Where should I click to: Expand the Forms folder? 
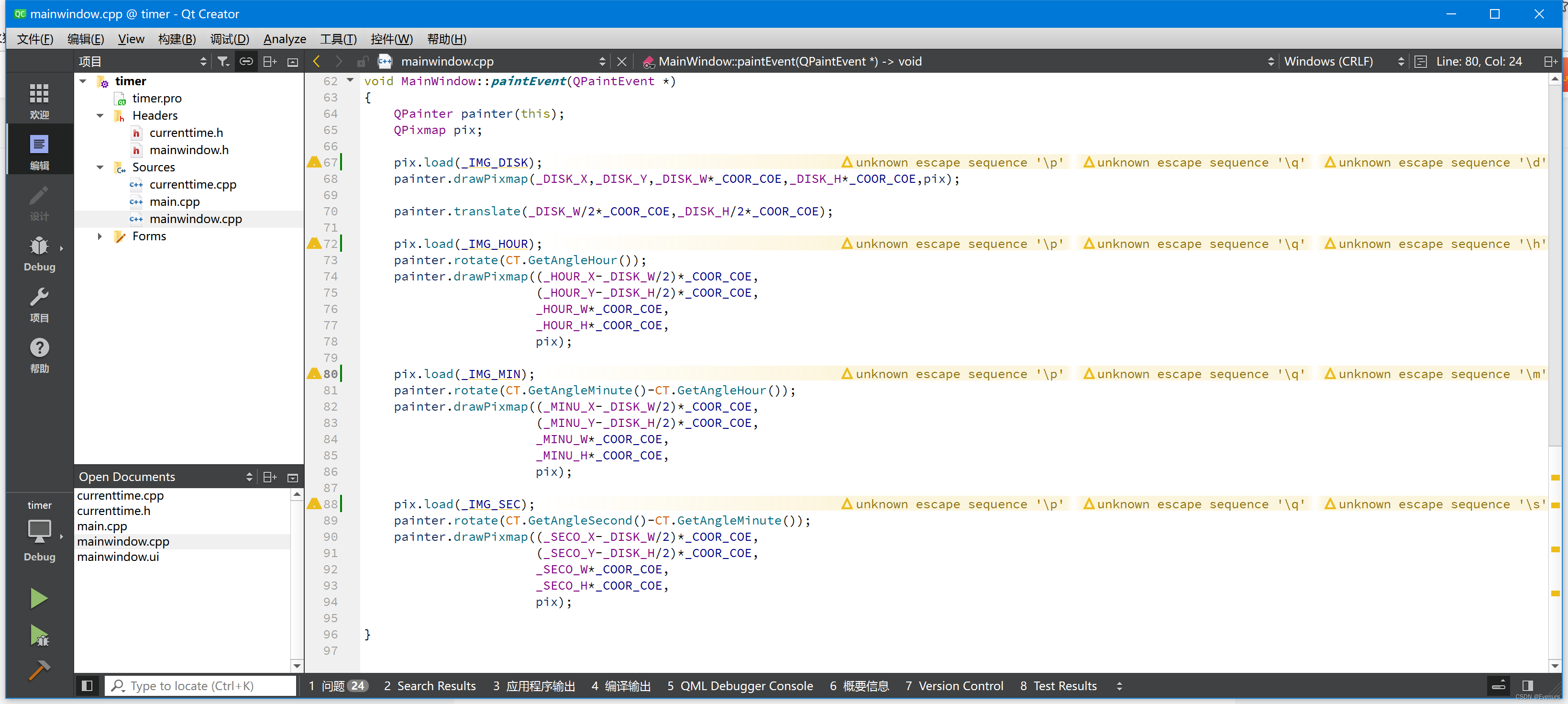(x=100, y=236)
